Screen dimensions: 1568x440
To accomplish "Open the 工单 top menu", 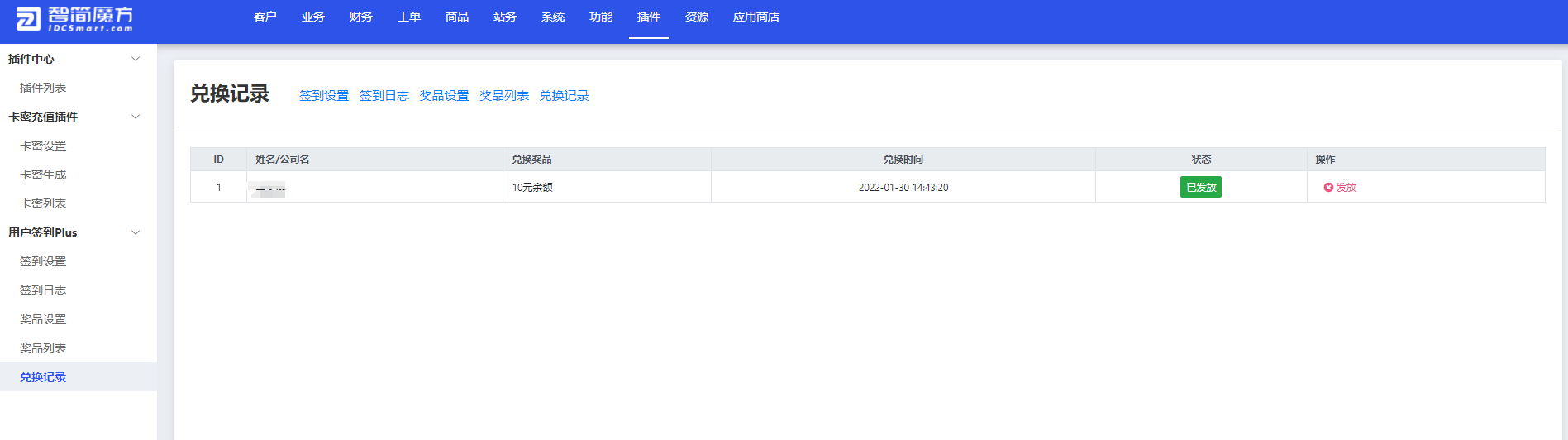I will [408, 17].
